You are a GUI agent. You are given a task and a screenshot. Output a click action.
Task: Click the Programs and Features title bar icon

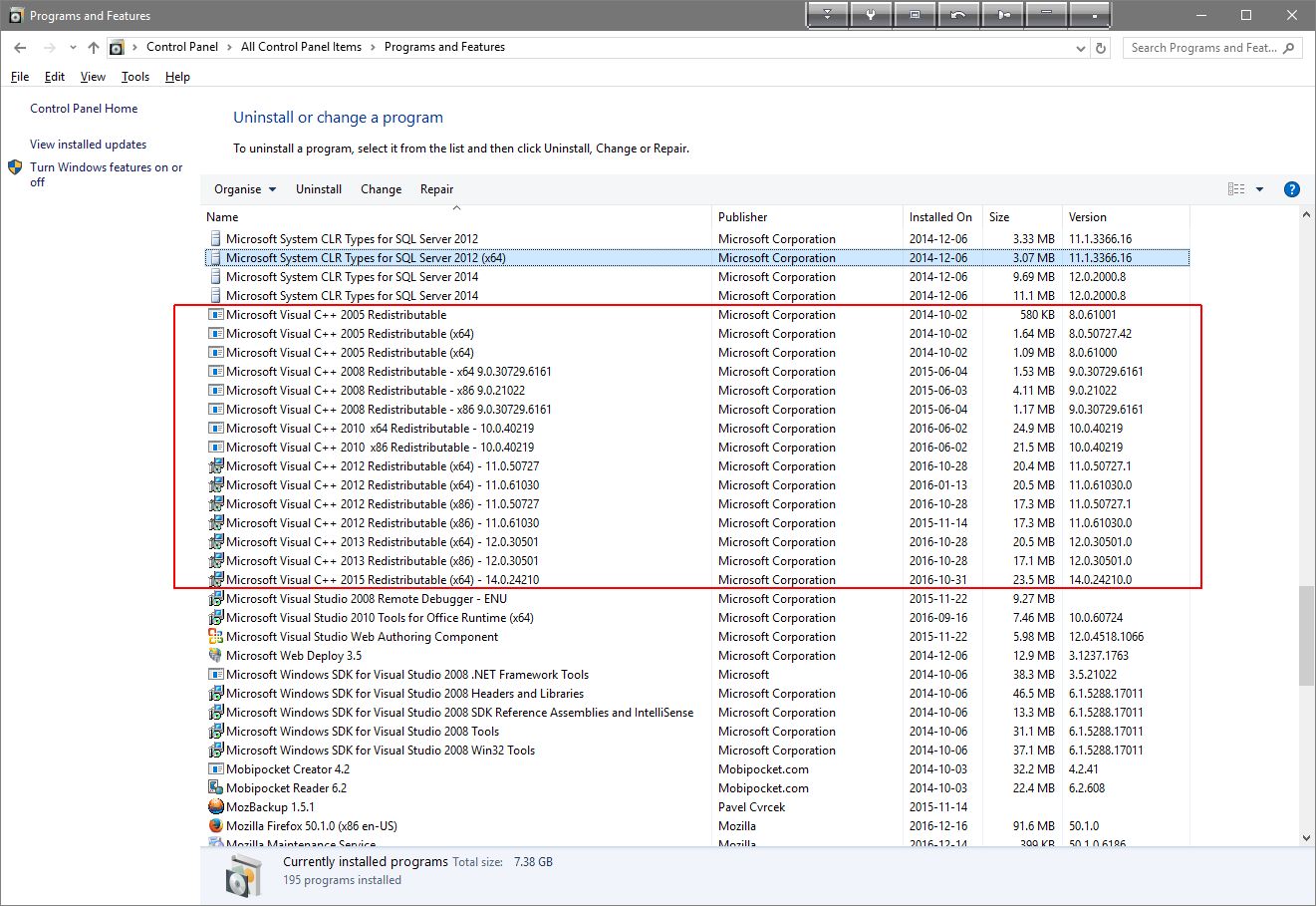tap(15, 16)
